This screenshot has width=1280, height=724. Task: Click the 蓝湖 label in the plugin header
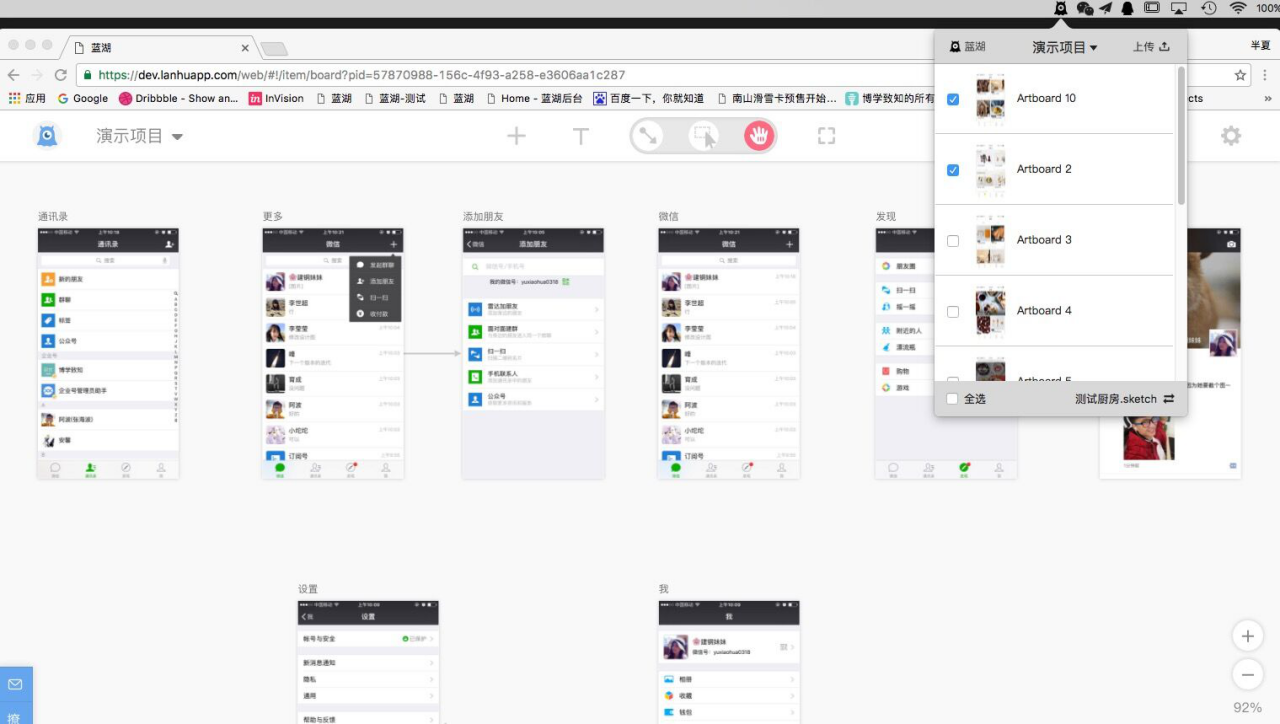pos(974,47)
